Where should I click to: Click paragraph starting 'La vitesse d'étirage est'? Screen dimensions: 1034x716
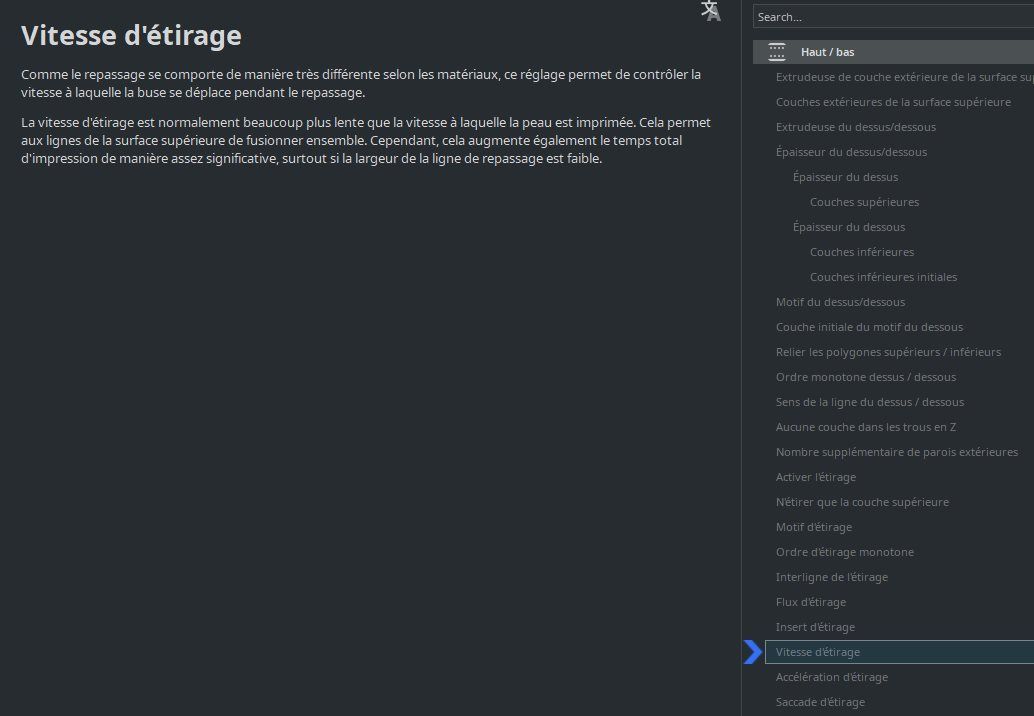click(366, 141)
